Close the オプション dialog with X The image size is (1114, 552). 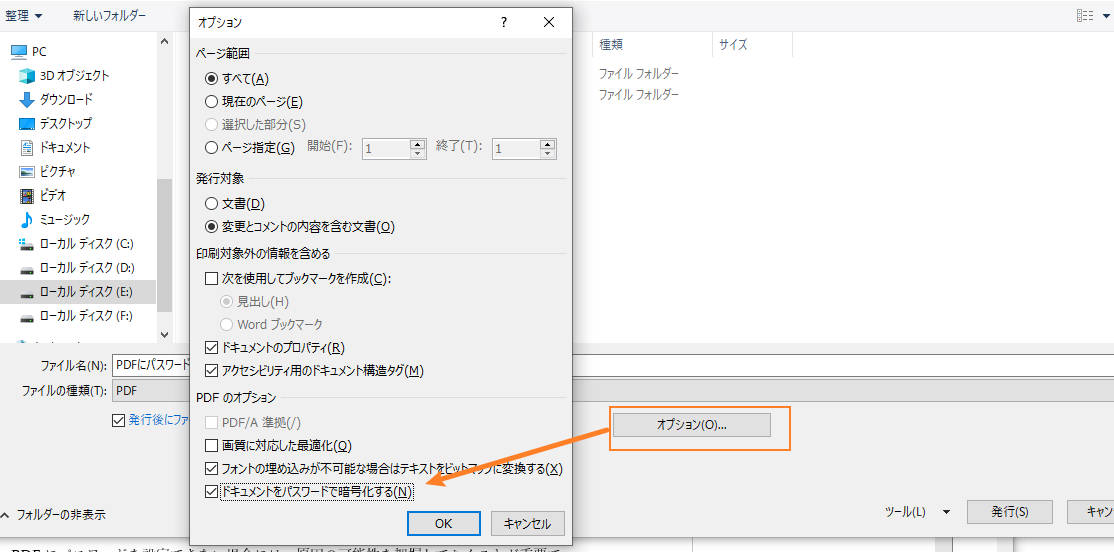pyautogui.click(x=548, y=22)
